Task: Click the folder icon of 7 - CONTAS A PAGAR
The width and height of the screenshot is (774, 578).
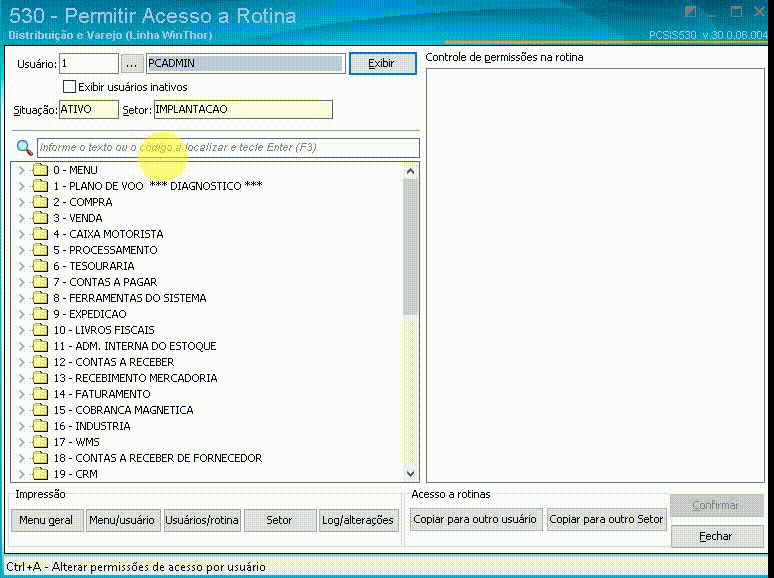Action: point(40,282)
